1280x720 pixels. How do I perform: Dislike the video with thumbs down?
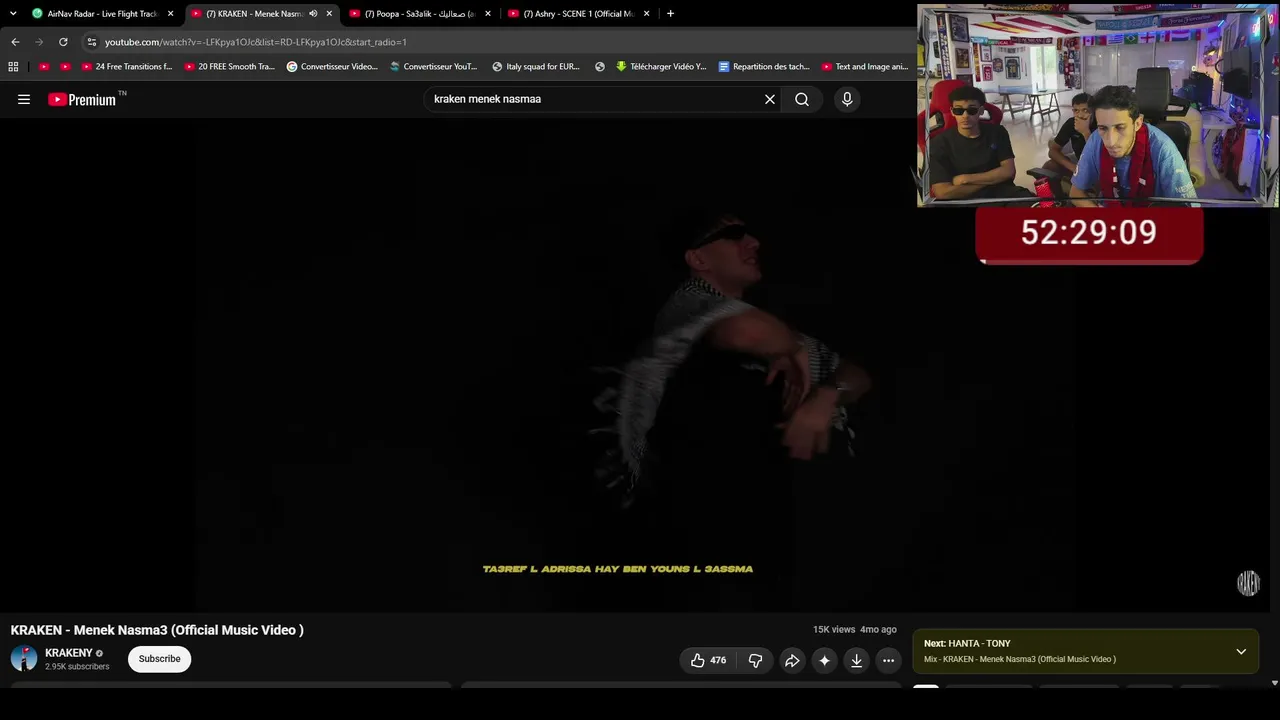pos(756,660)
